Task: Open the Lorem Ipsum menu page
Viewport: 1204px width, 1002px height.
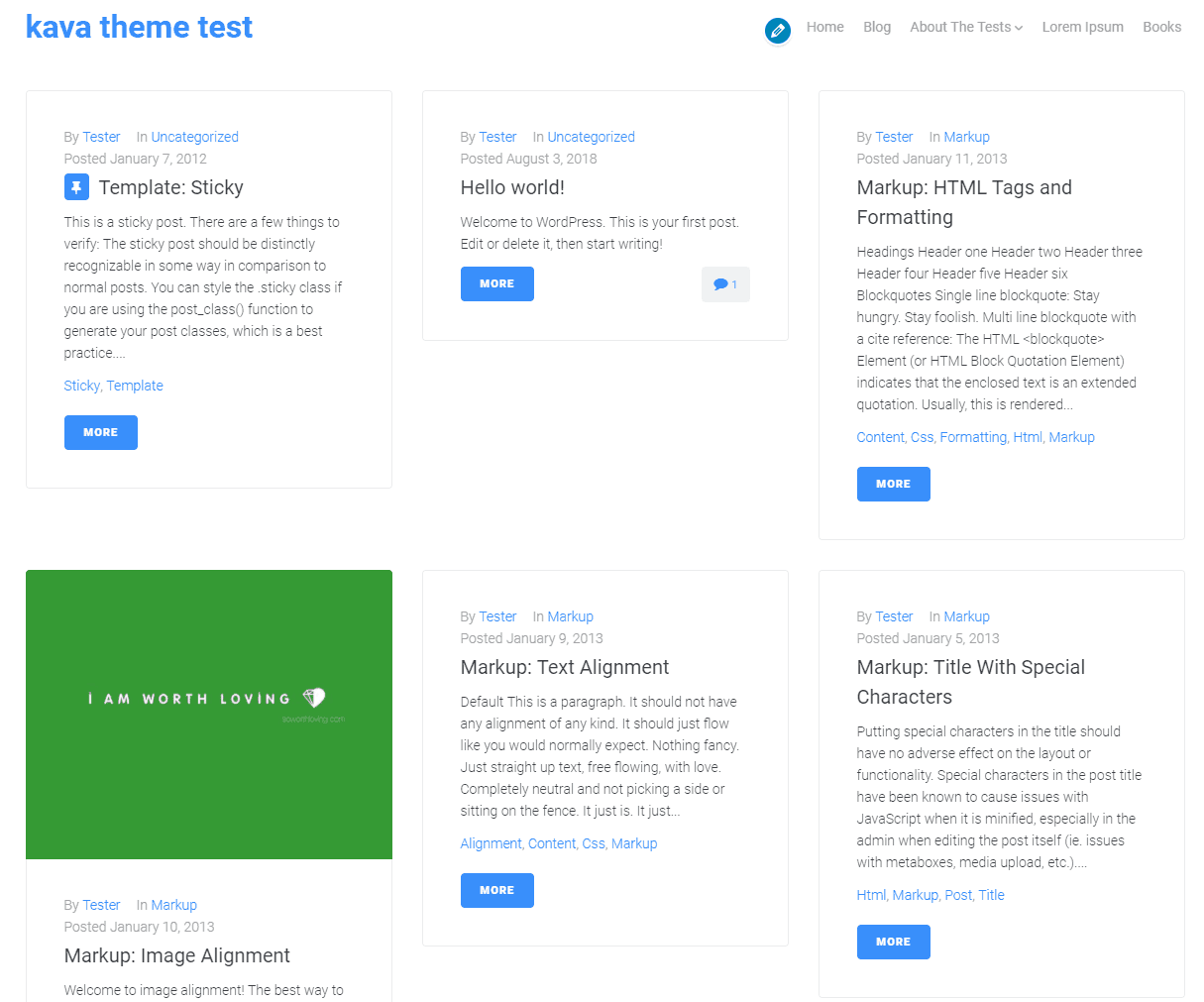Action: [x=1082, y=27]
